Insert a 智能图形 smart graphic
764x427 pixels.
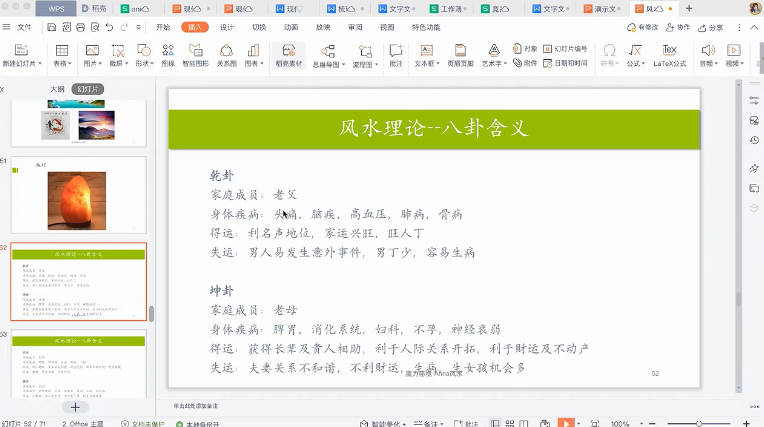196,55
